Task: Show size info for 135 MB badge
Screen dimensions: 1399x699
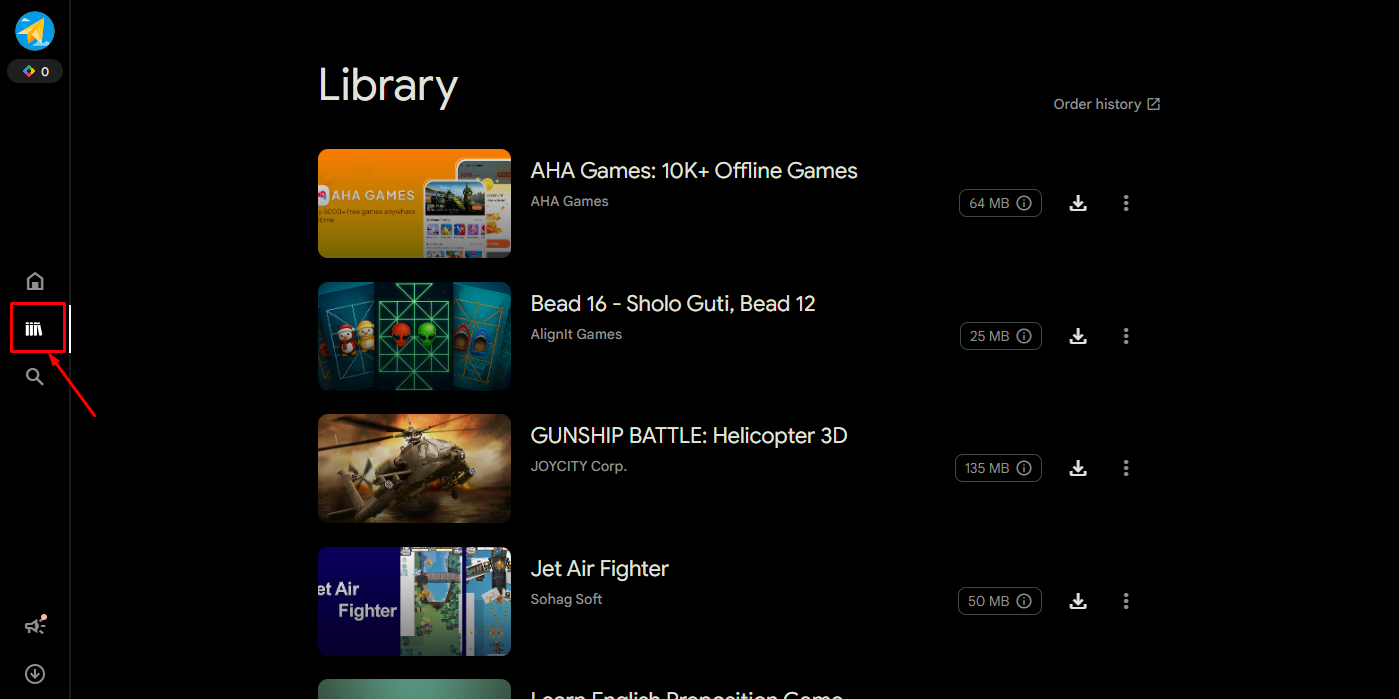Action: (998, 468)
